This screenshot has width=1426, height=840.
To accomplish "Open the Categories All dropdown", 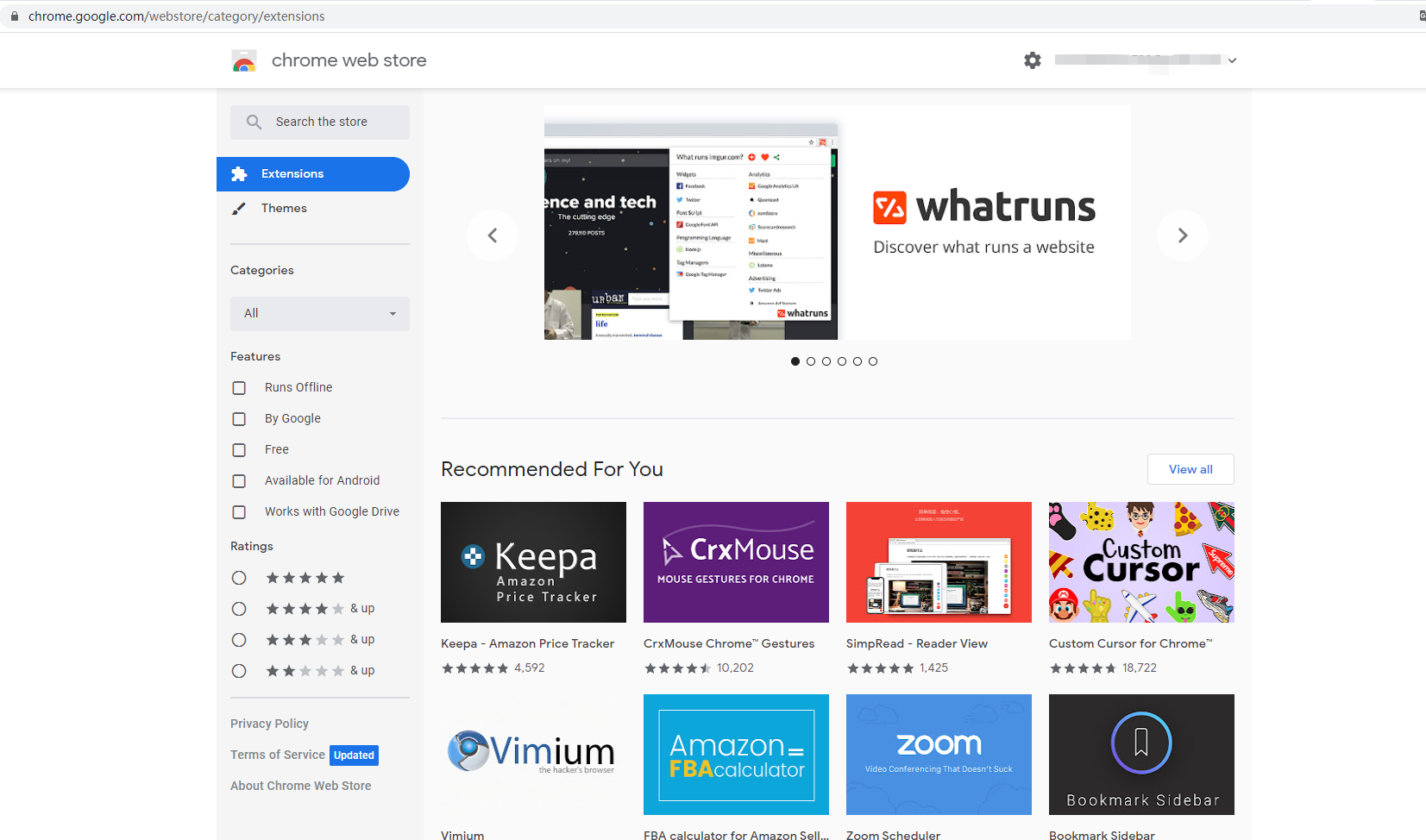I will [320, 314].
